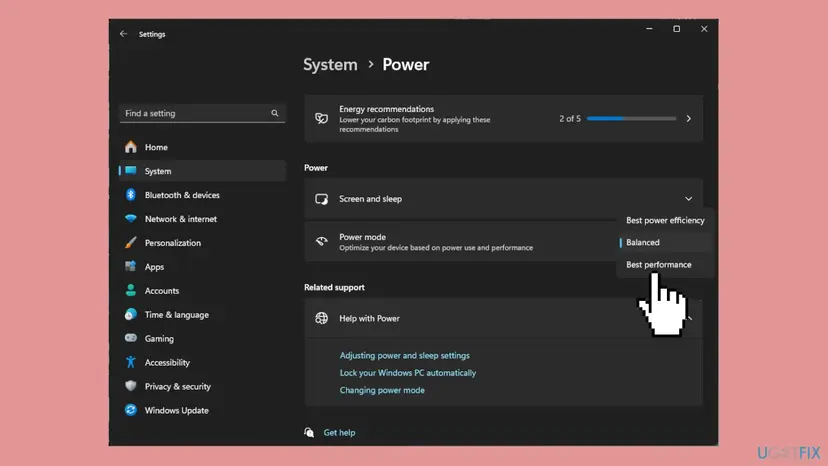
Task: Open Windows Update section label
Action: click(x=176, y=411)
